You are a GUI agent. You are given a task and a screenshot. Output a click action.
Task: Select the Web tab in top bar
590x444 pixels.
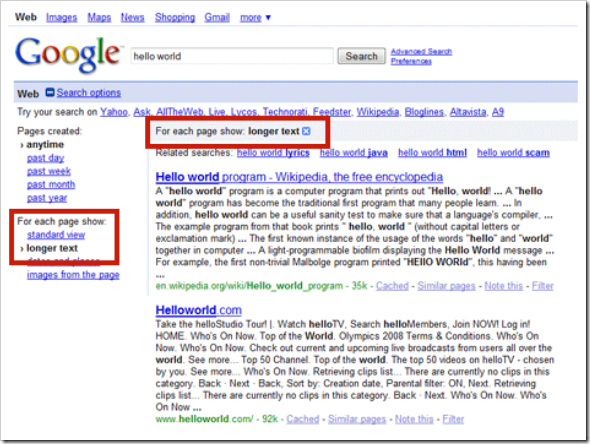pos(26,17)
